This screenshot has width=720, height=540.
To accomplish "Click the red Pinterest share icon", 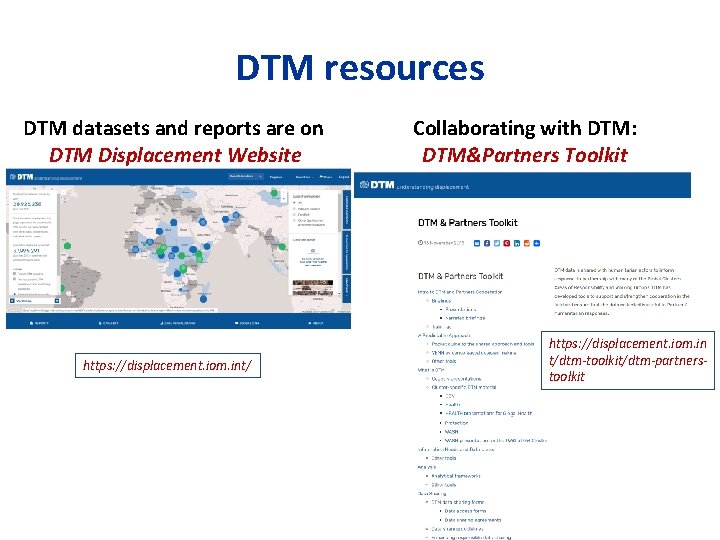I will [506, 243].
